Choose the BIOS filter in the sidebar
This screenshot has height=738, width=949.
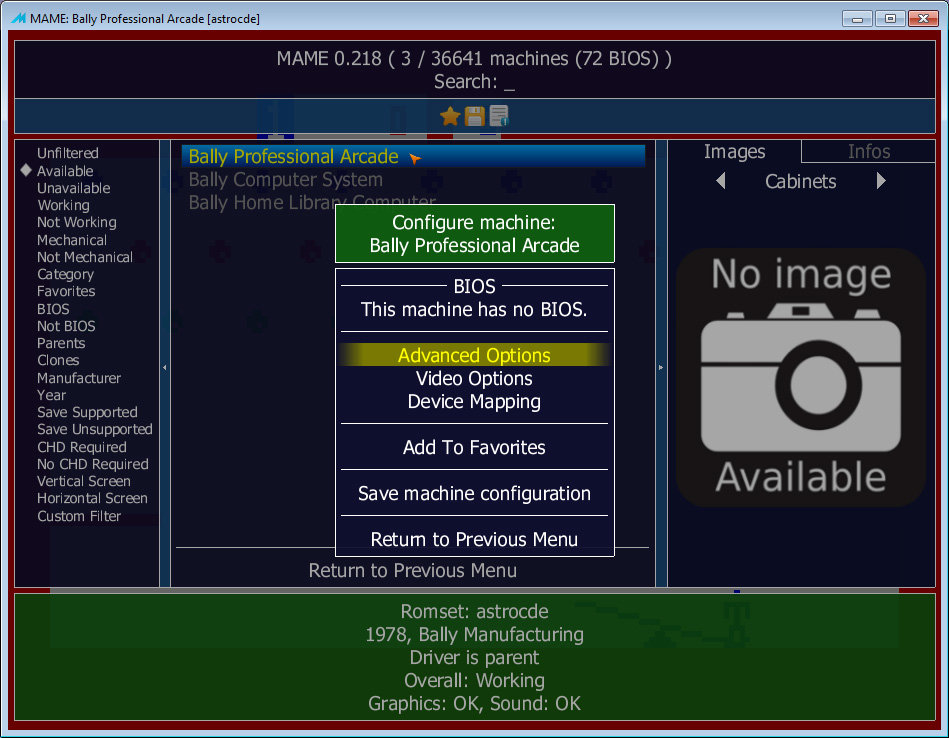click(x=53, y=309)
